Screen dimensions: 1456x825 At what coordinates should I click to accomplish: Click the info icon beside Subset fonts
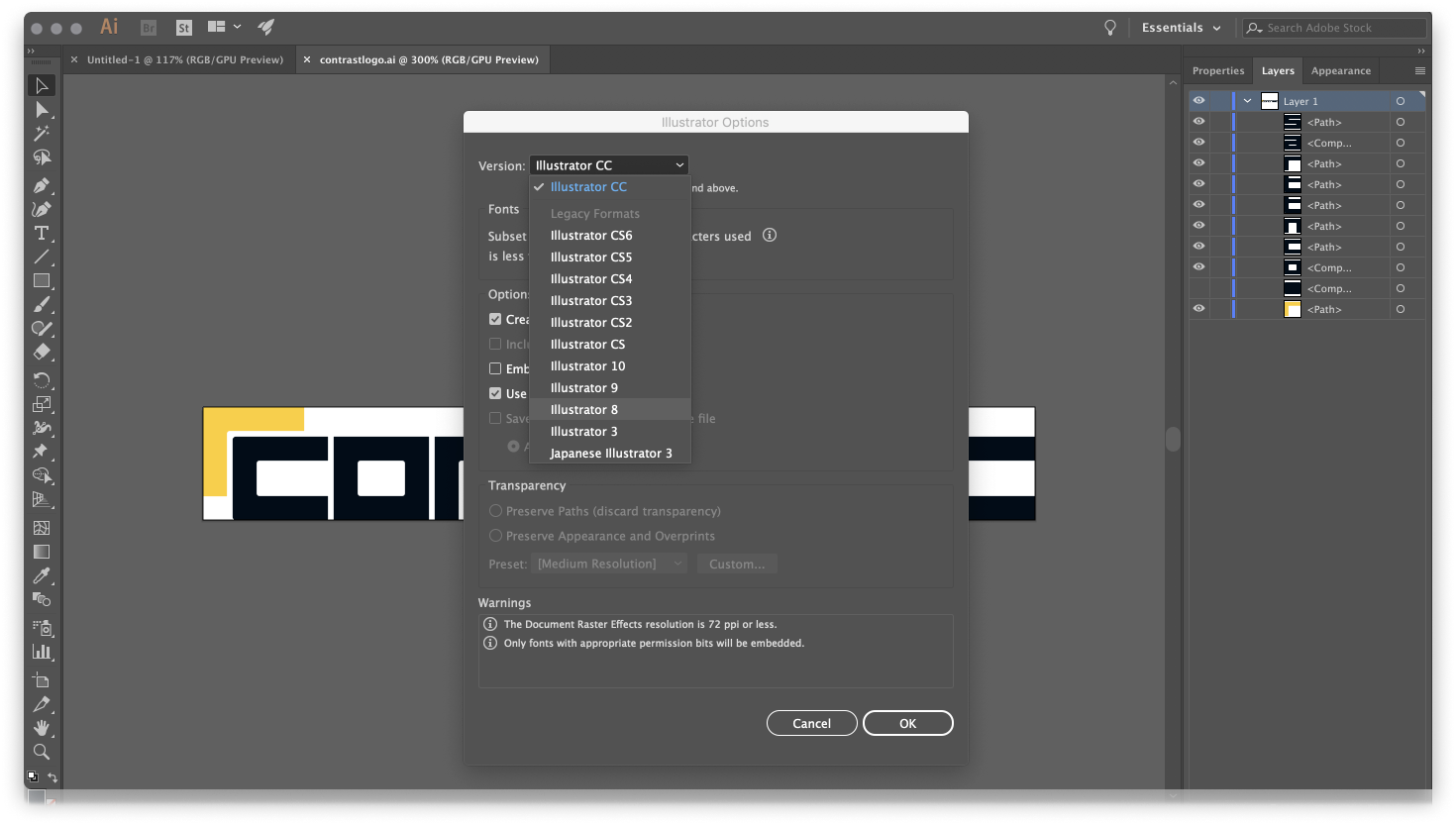(x=770, y=236)
